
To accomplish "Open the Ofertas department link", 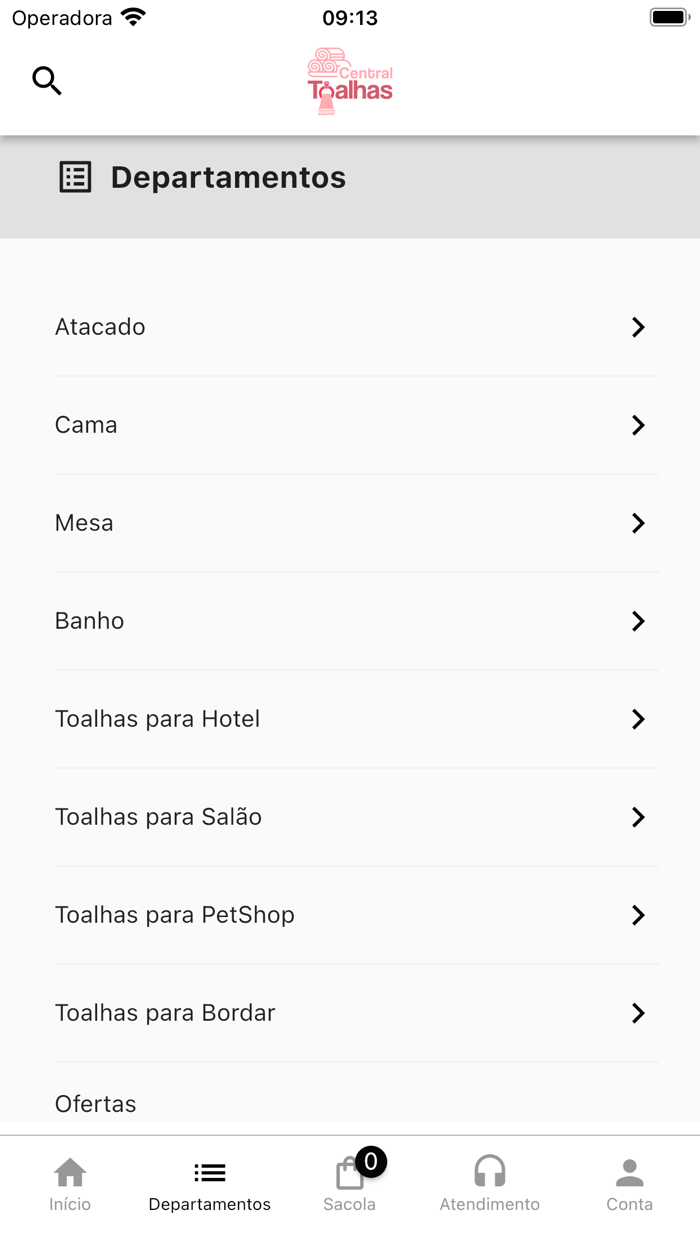I will (96, 1104).
